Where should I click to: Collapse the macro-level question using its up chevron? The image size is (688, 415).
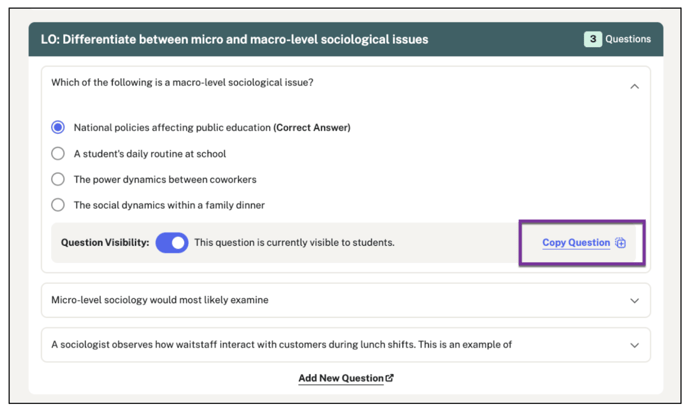pos(634,87)
